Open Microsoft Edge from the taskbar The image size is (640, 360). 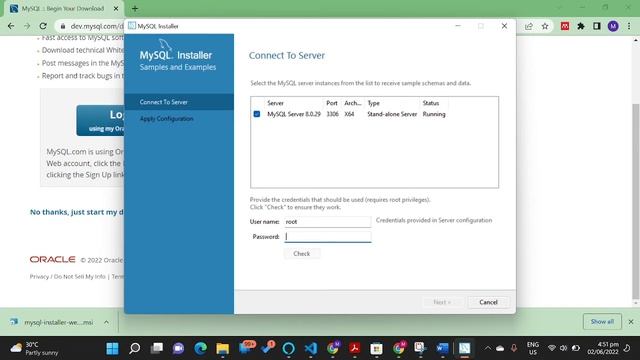[x=200, y=348]
